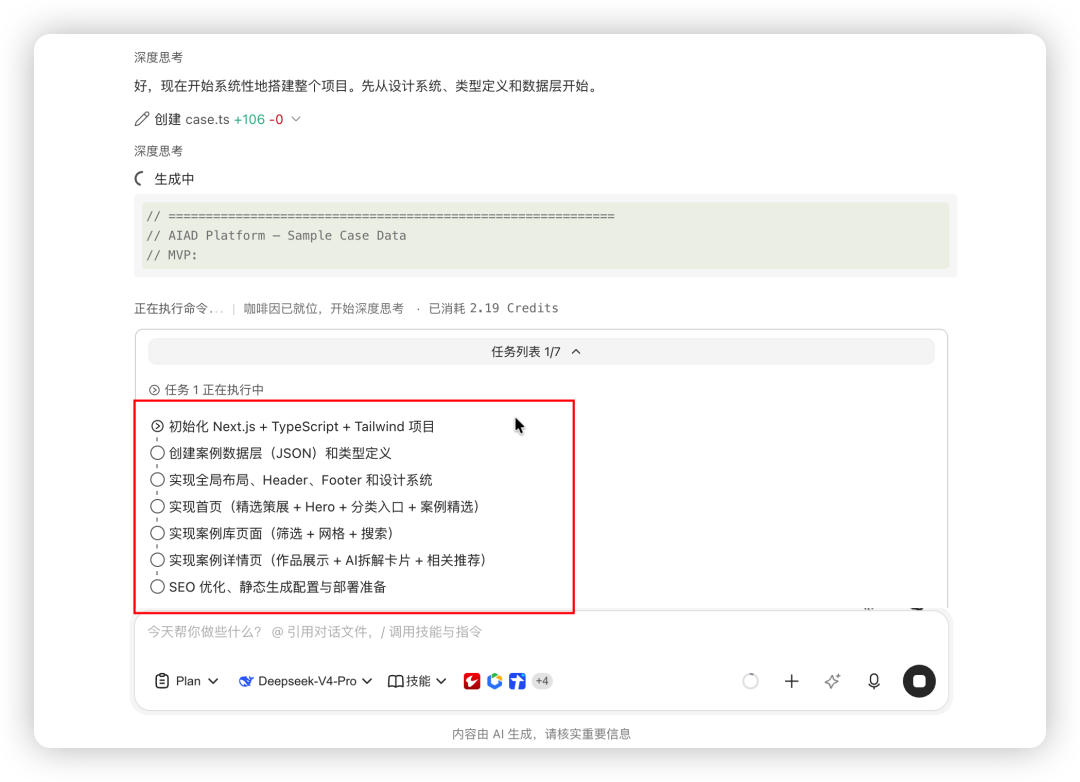Screen dimensions: 1080x782
Task: Click the 深度思考 label above 生成中
Action: [158, 151]
